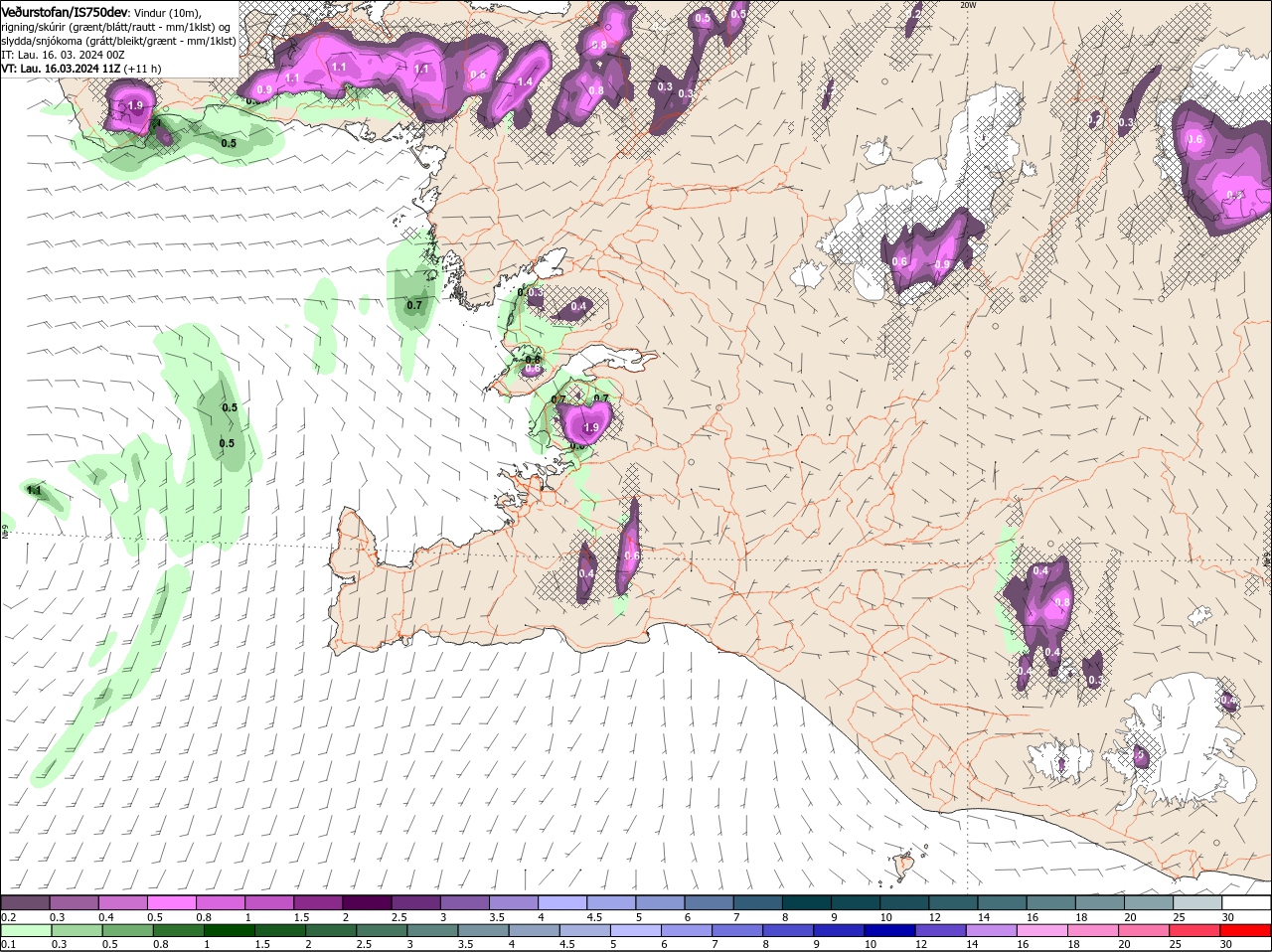Select lower legend pale green swatch between 0.1 and 0.3
Viewport: 1272px width, 952px height.
pos(26,930)
